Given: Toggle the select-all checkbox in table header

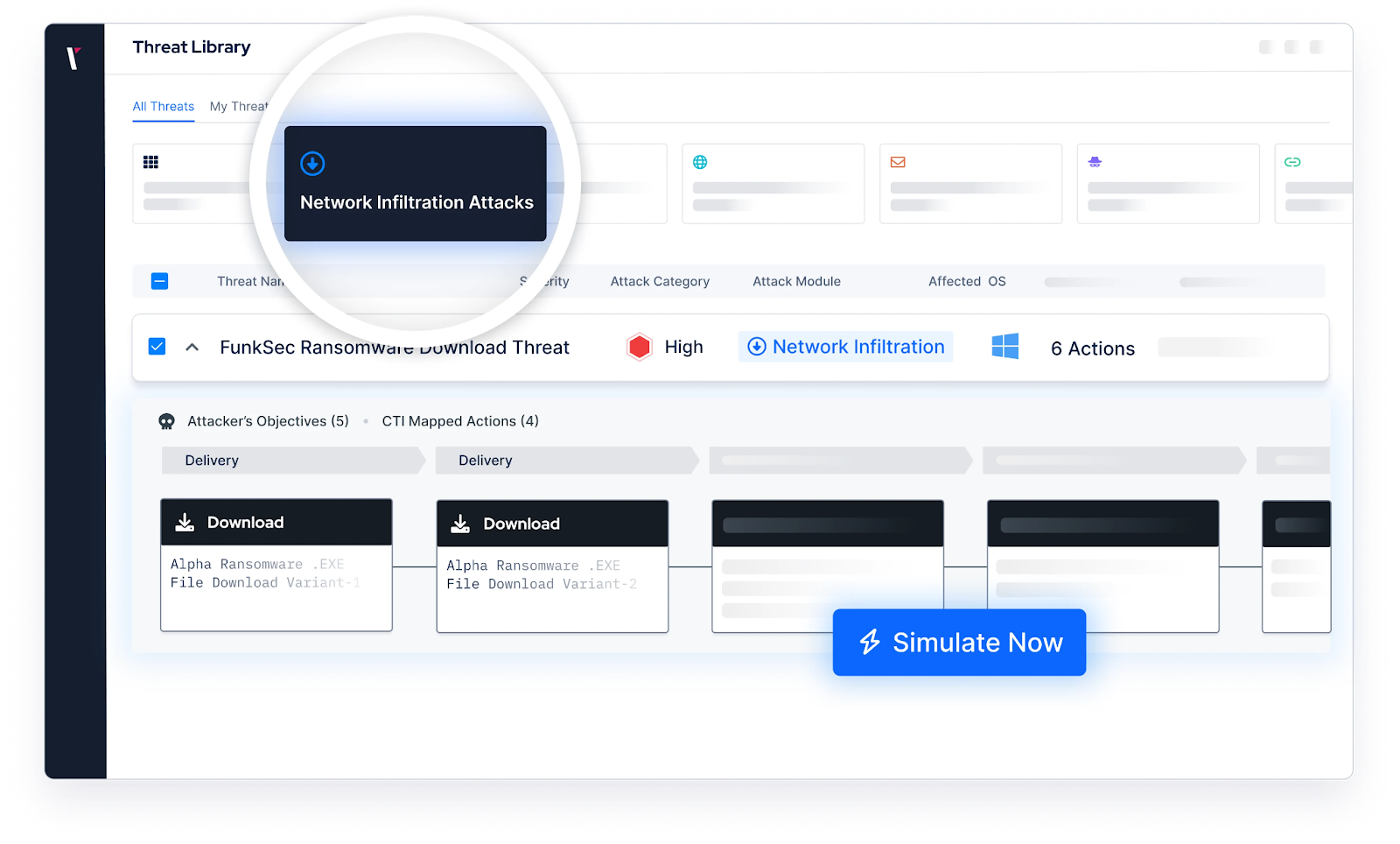Looking at the screenshot, I should pos(159,281).
